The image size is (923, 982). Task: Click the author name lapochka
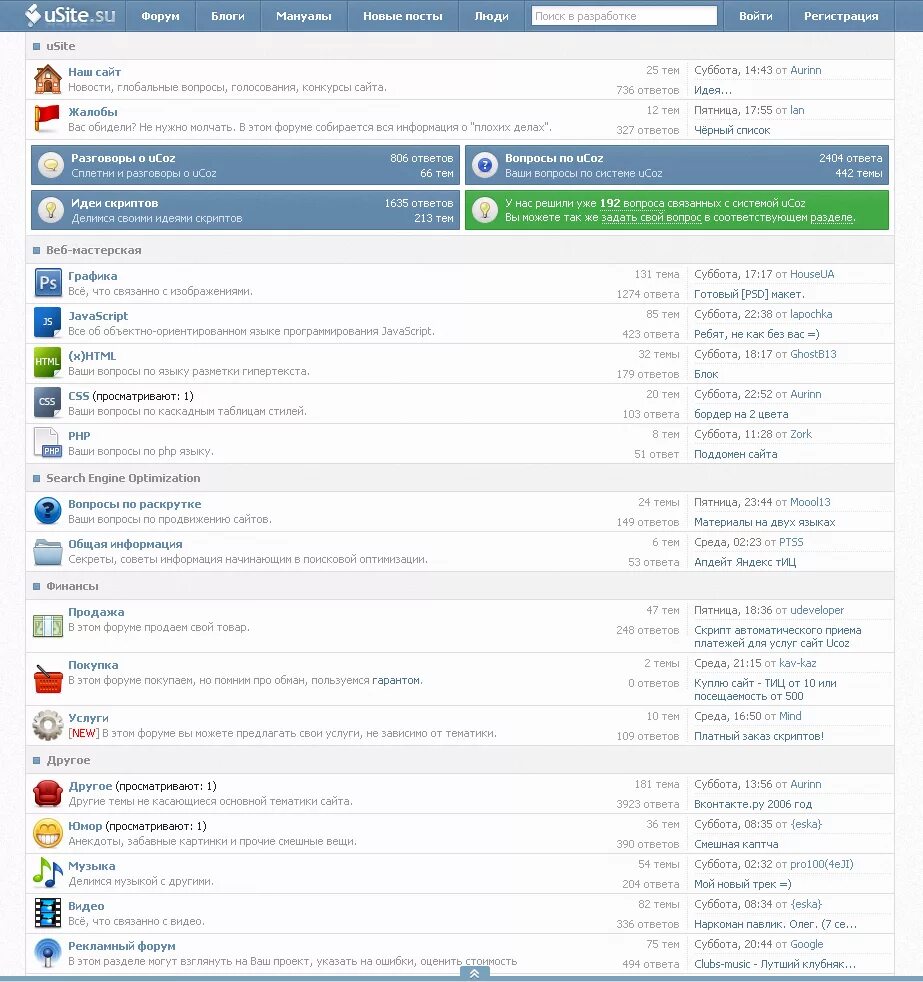pyautogui.click(x=811, y=314)
